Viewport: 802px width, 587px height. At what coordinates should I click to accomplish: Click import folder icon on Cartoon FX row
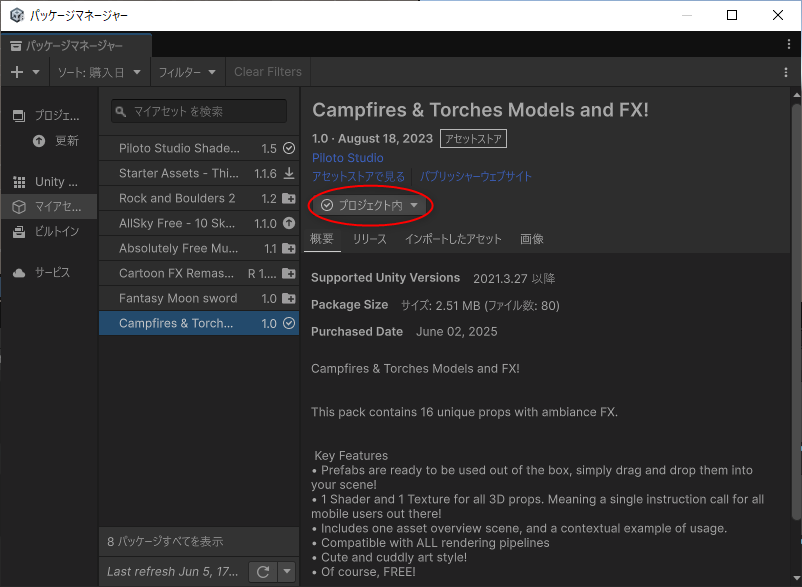coord(289,274)
